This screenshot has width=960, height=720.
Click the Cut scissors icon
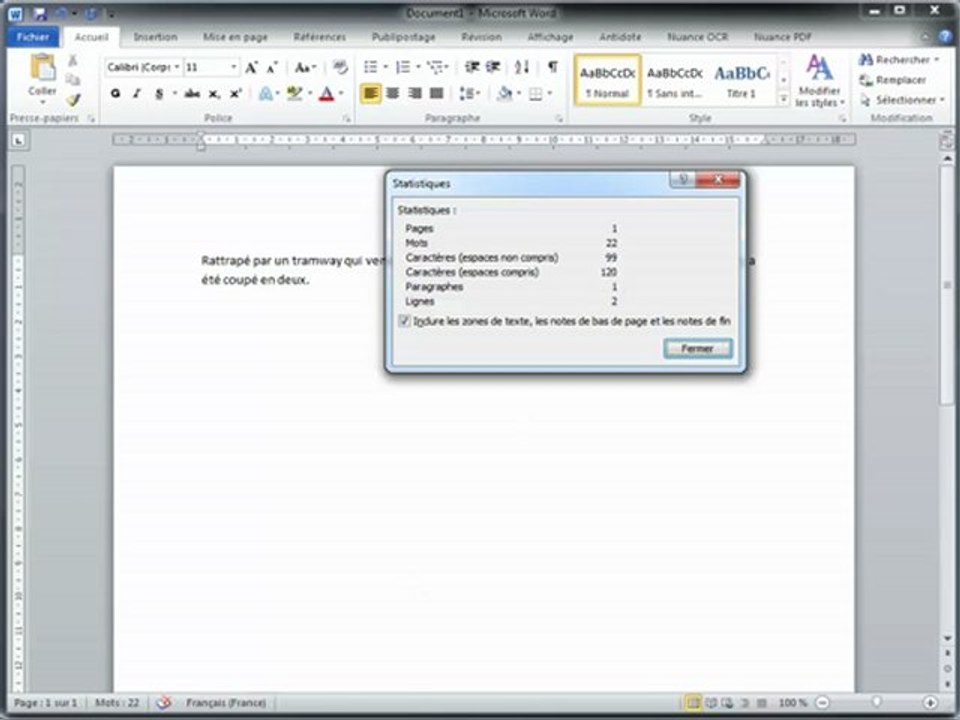(73, 61)
